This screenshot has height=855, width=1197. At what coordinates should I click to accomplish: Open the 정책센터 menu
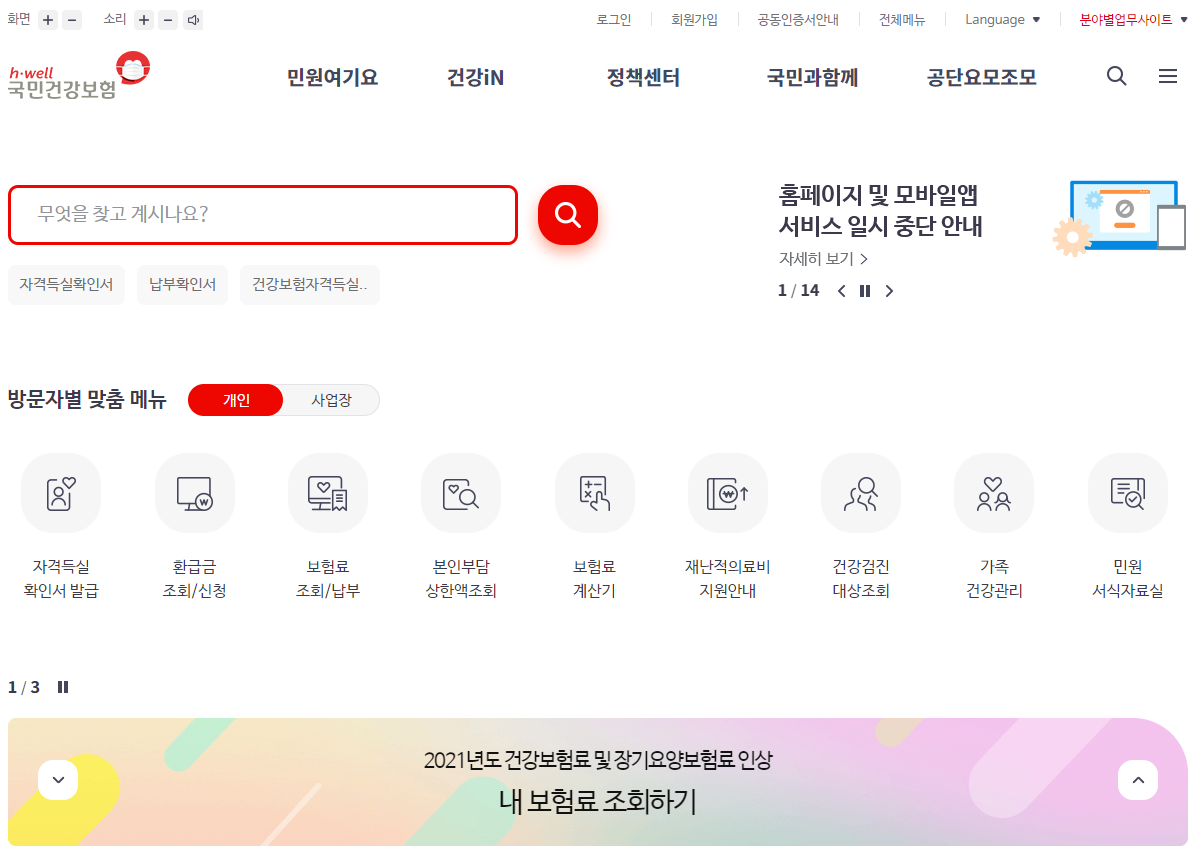(643, 77)
